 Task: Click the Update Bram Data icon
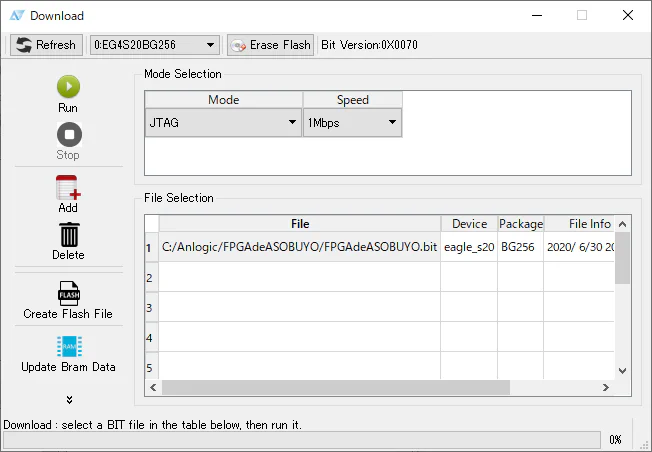(x=68, y=347)
